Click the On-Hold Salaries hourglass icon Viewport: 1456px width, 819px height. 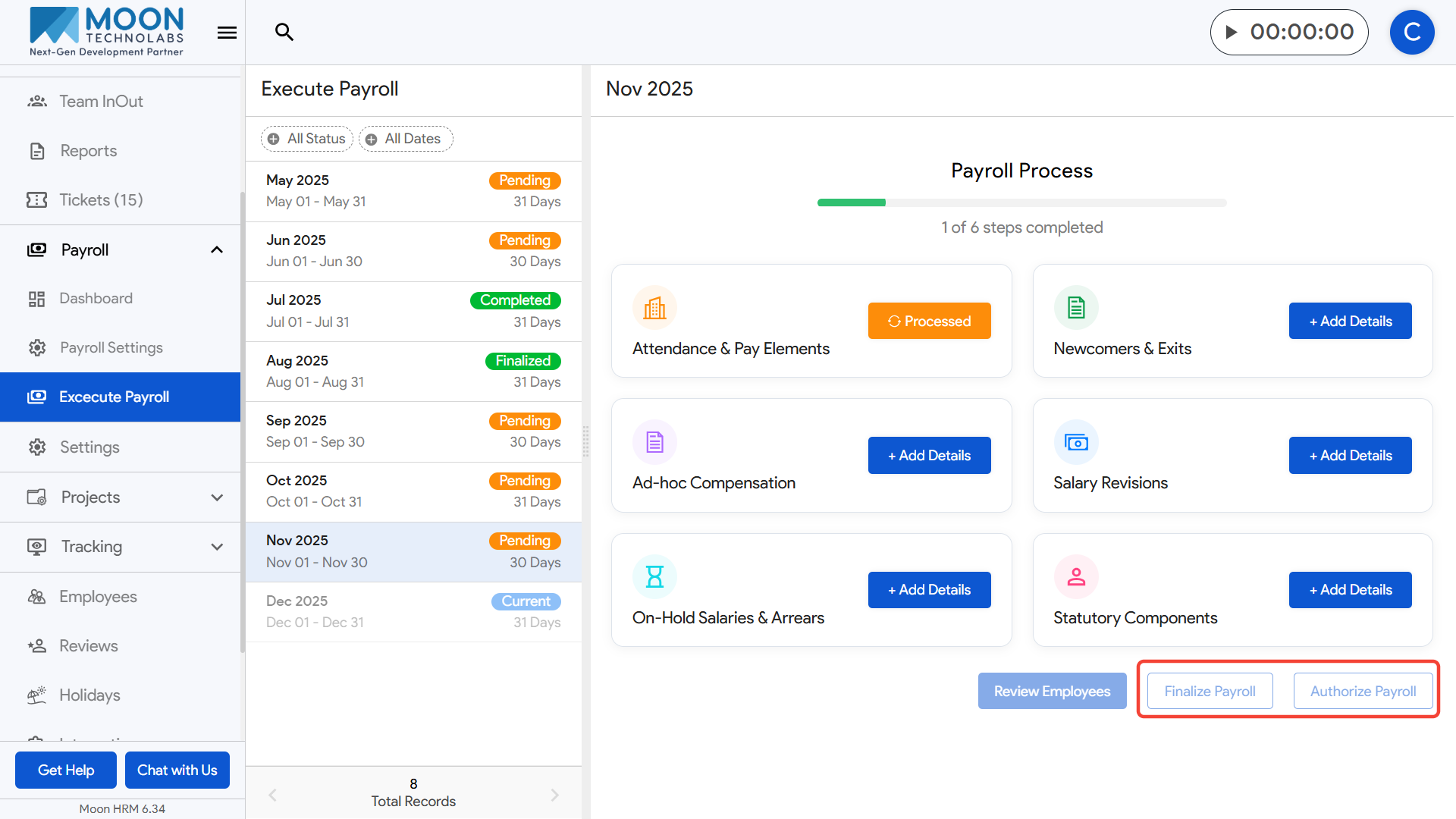[654, 577]
